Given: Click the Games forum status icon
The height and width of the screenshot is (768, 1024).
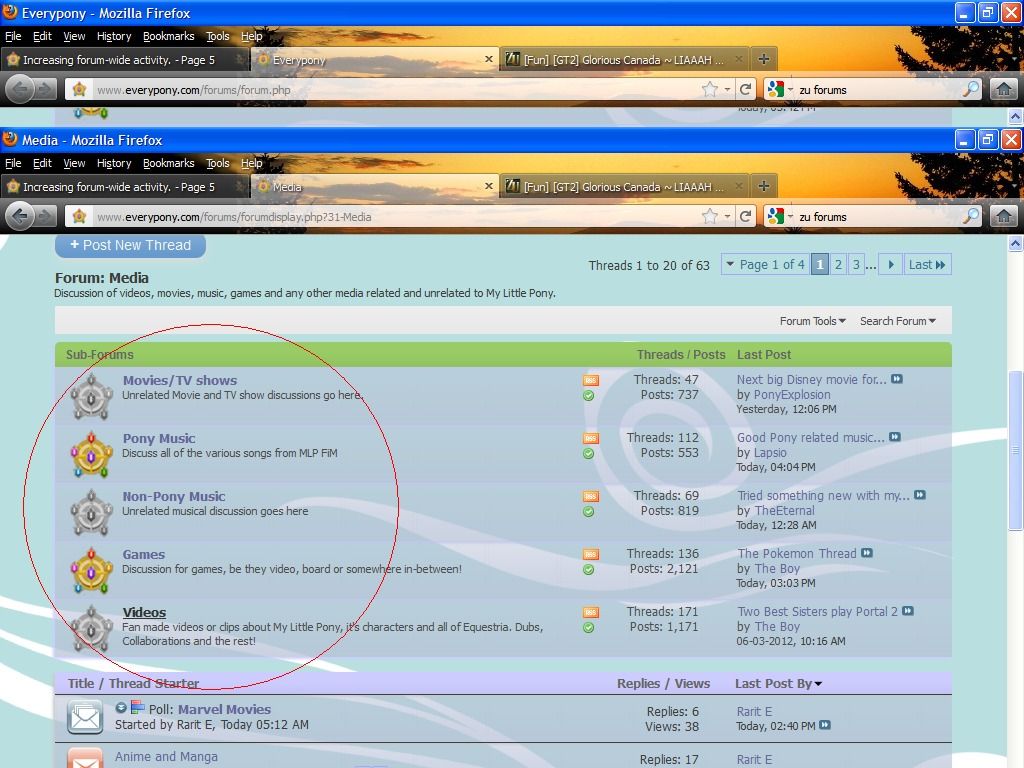Looking at the screenshot, I should (x=91, y=571).
